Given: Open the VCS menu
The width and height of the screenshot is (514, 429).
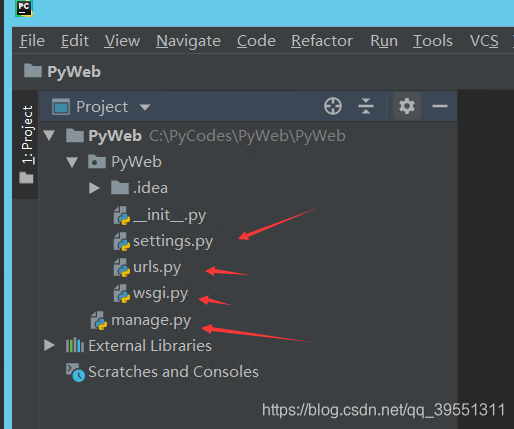Looking at the screenshot, I should click(x=484, y=41).
